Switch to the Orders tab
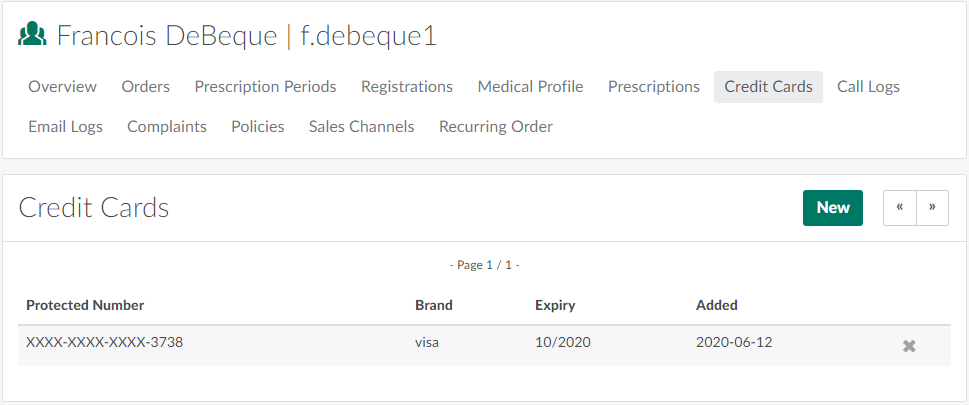Image resolution: width=969 pixels, height=405 pixels. tap(146, 87)
